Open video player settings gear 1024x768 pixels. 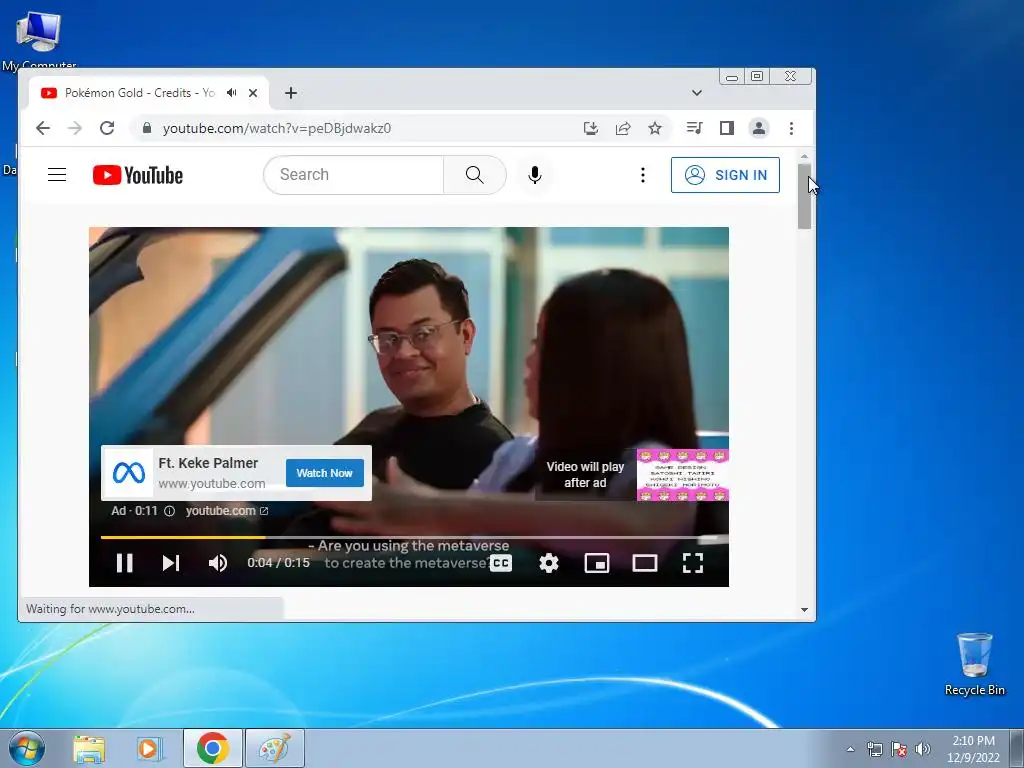549,563
